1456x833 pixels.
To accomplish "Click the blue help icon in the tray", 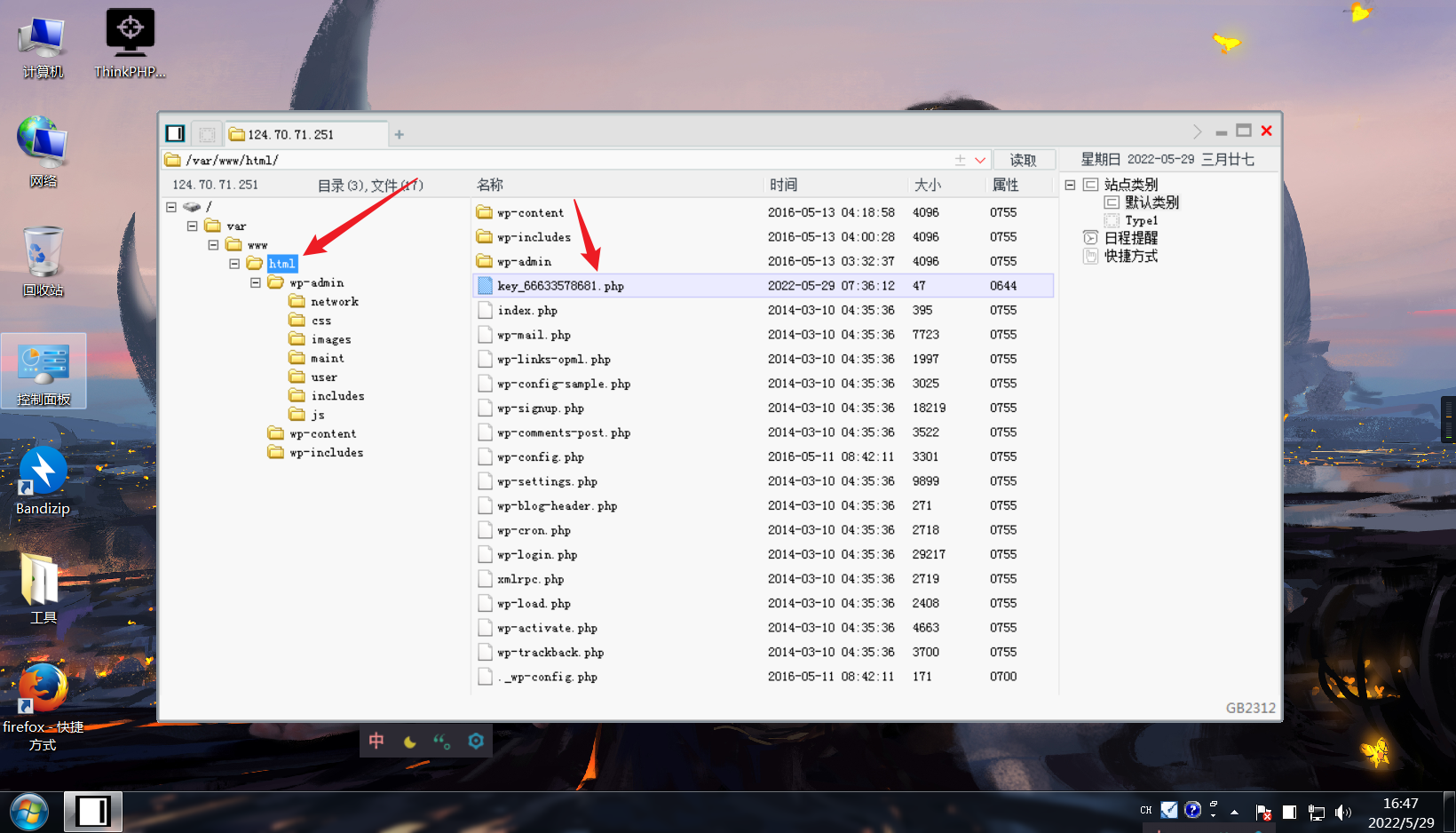I will (1192, 810).
